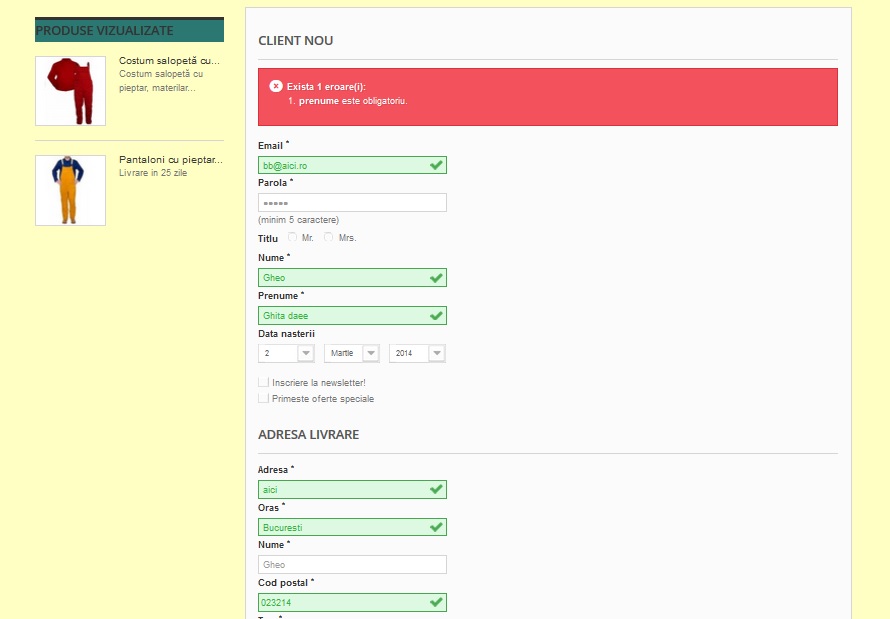This screenshot has height=619, width=890.
Task: Select the Mrs. title radio button
Action: (329, 237)
